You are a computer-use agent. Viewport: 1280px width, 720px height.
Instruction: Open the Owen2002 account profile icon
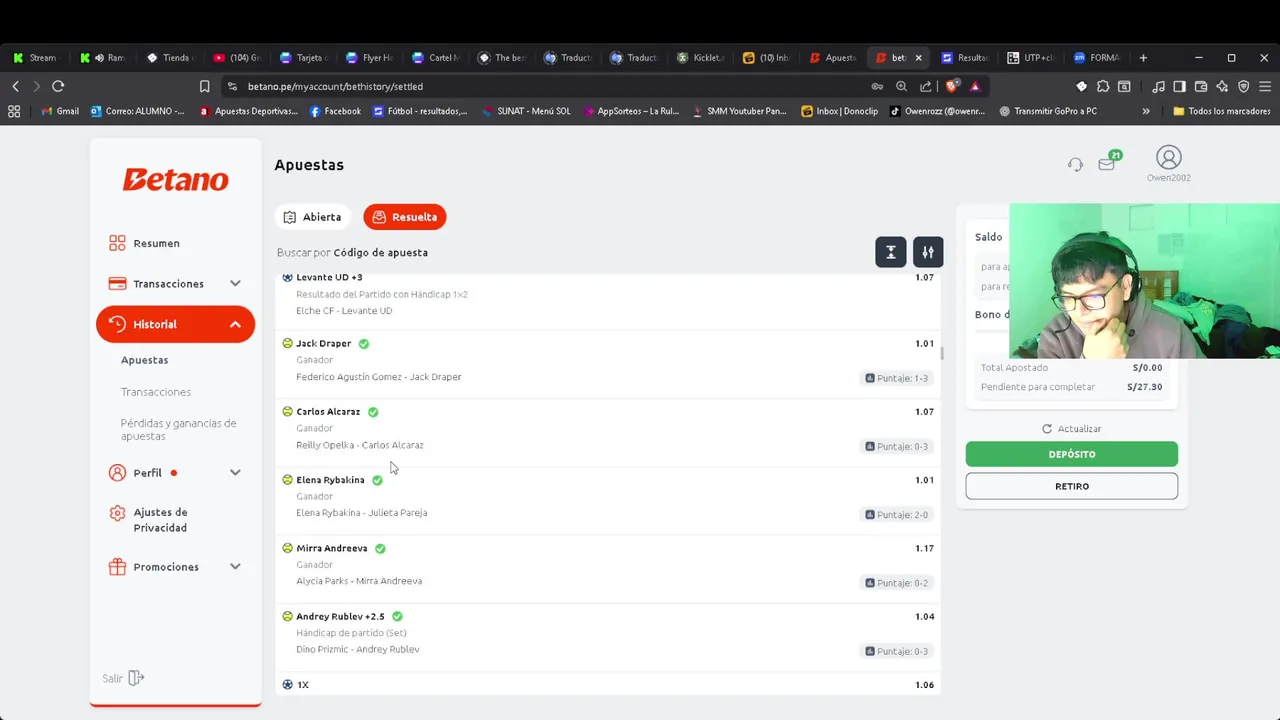click(x=1168, y=158)
